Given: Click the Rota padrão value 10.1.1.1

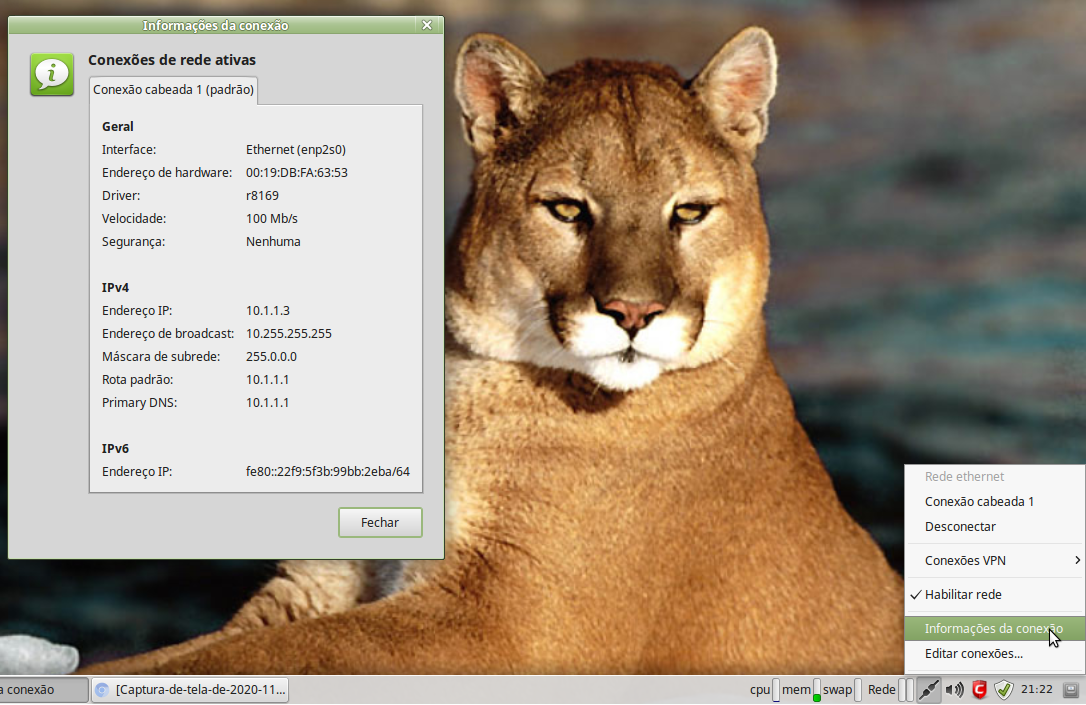Looking at the screenshot, I should point(267,380).
